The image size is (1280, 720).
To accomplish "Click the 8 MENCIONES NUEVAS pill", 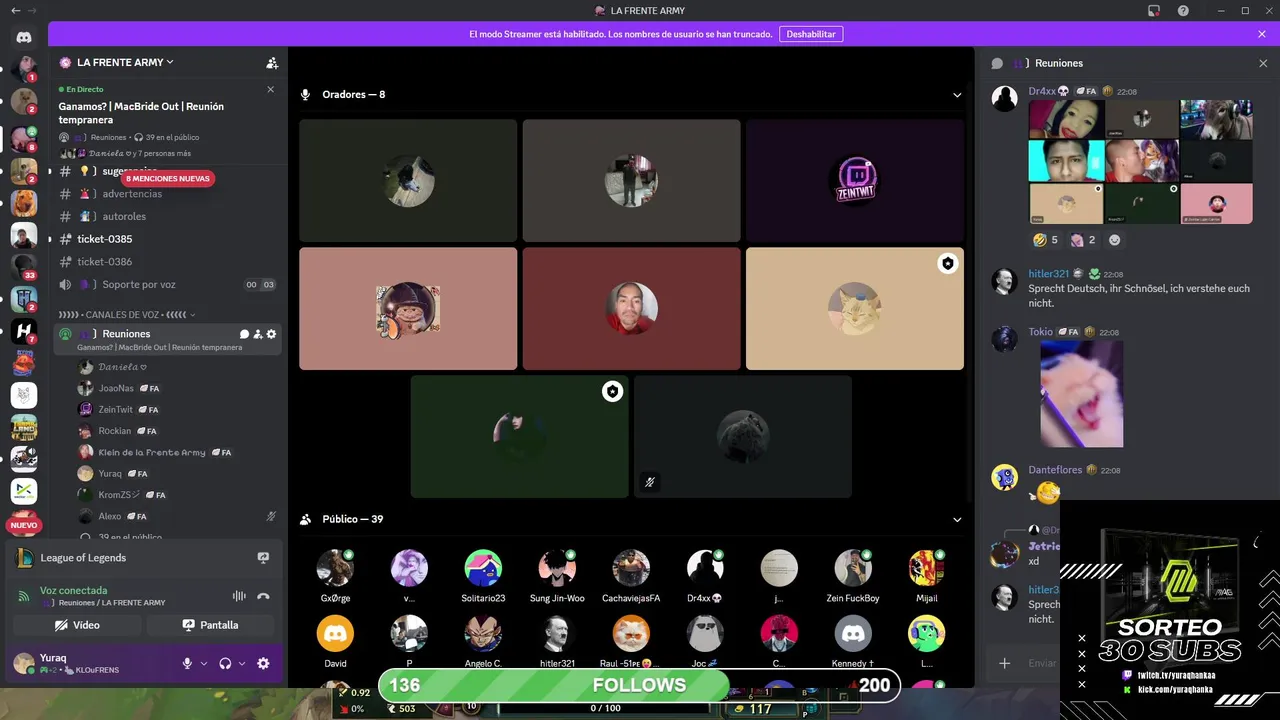I will click(x=168, y=179).
